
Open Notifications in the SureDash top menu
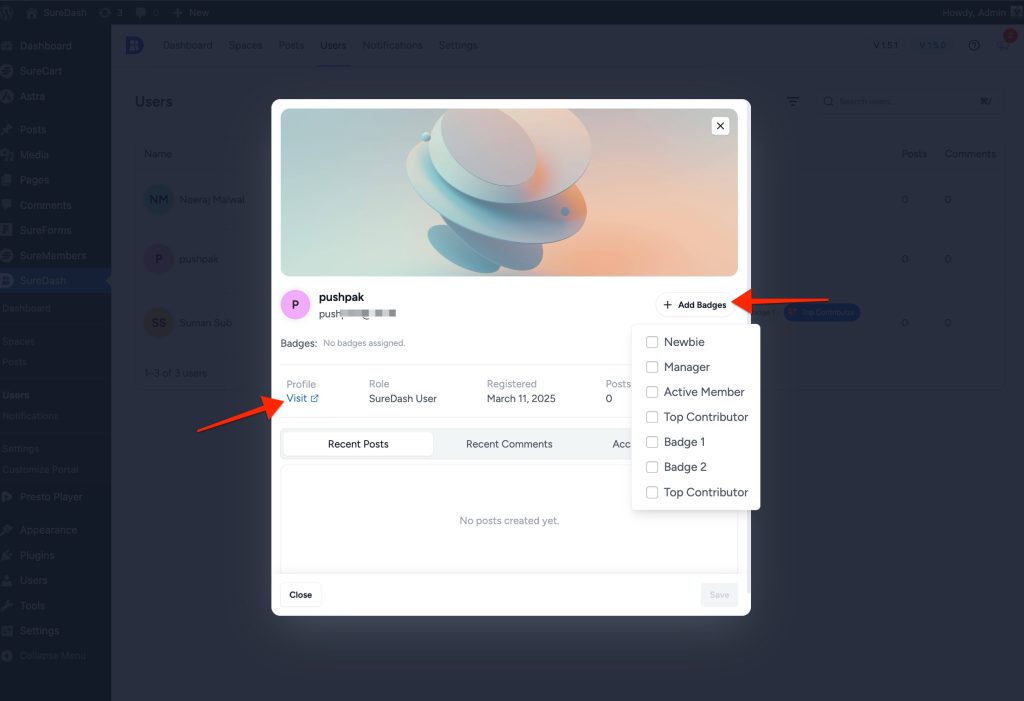pyautogui.click(x=392, y=45)
